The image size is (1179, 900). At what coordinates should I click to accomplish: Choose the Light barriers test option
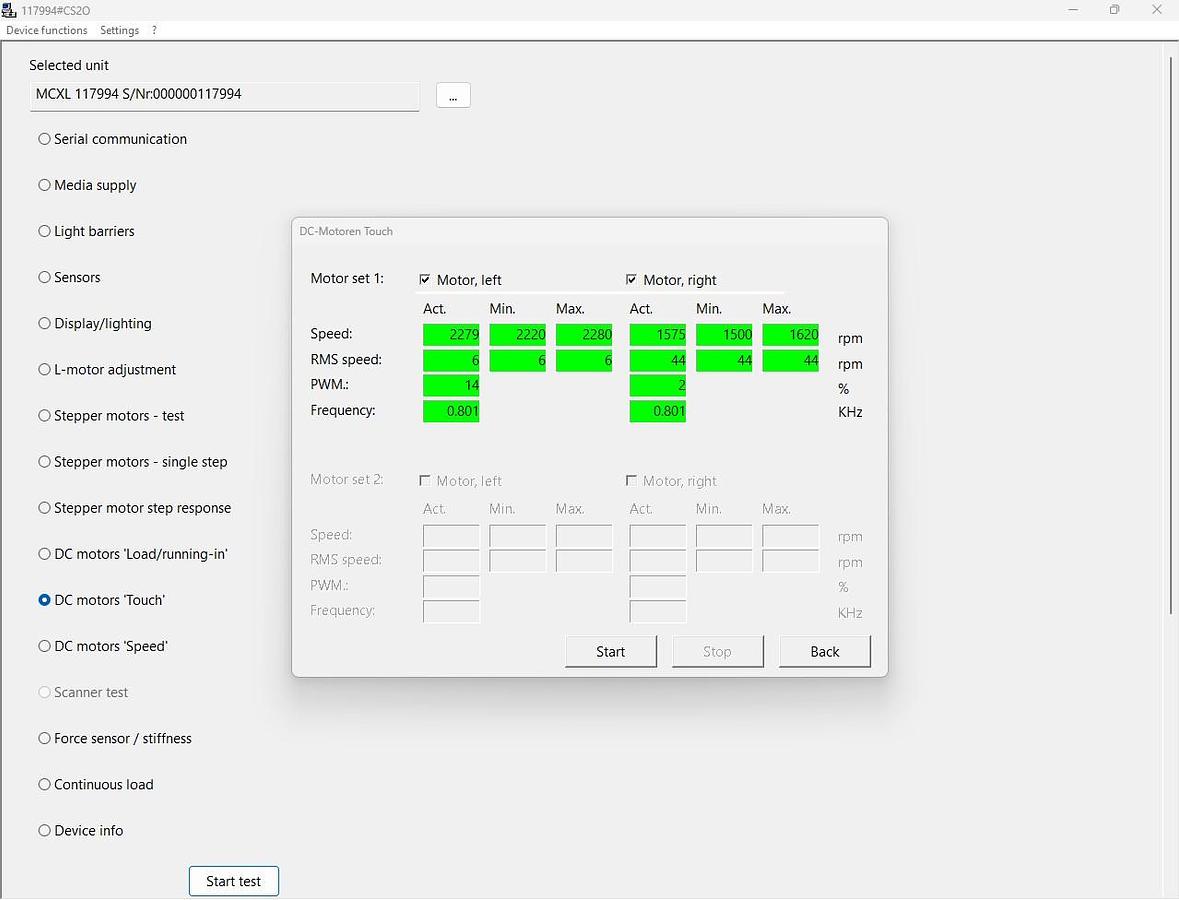(44, 231)
